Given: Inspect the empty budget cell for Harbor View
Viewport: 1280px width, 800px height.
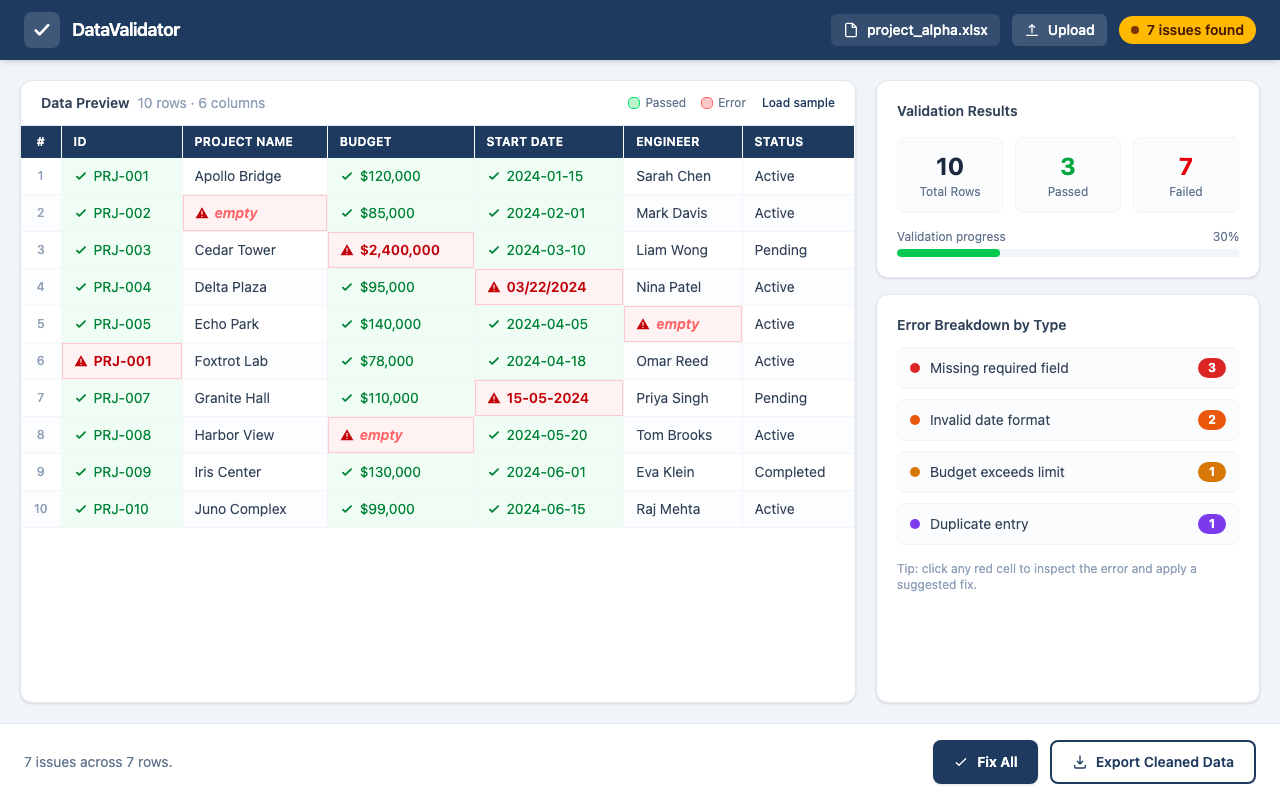Looking at the screenshot, I should (401, 435).
